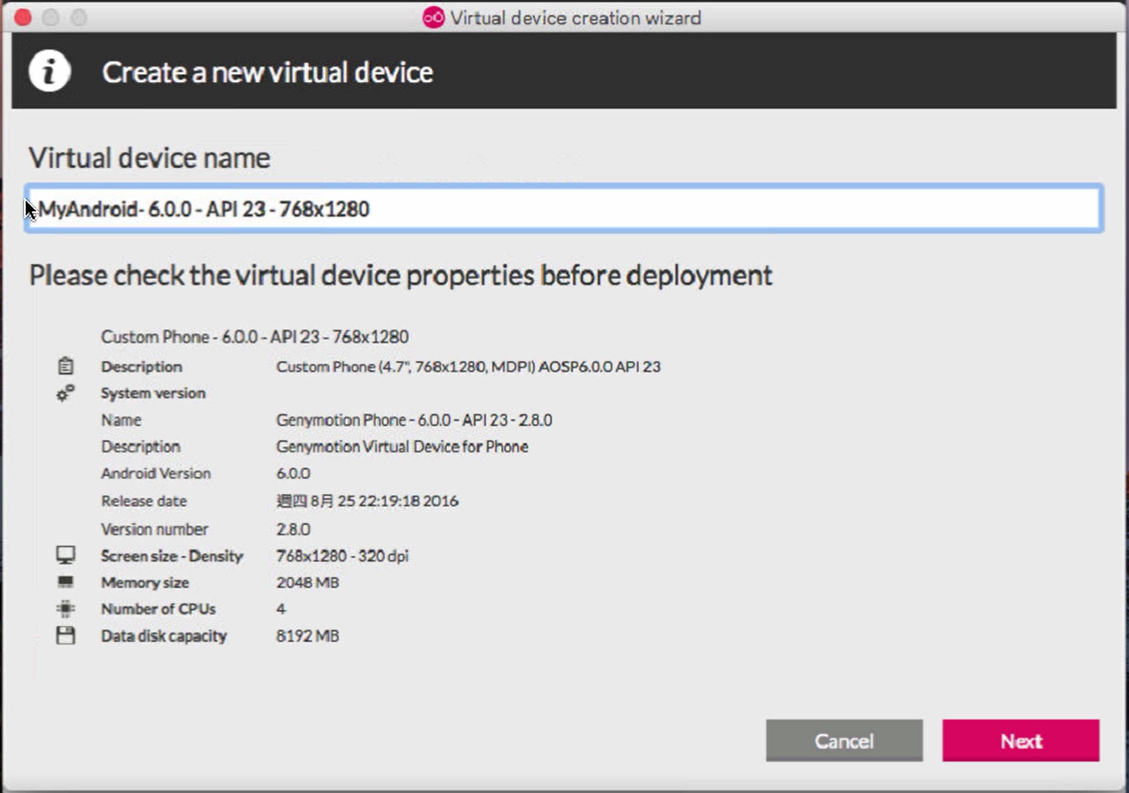Click the Description clipboard icon
Screen dimensions: 1129x793
tap(66, 366)
